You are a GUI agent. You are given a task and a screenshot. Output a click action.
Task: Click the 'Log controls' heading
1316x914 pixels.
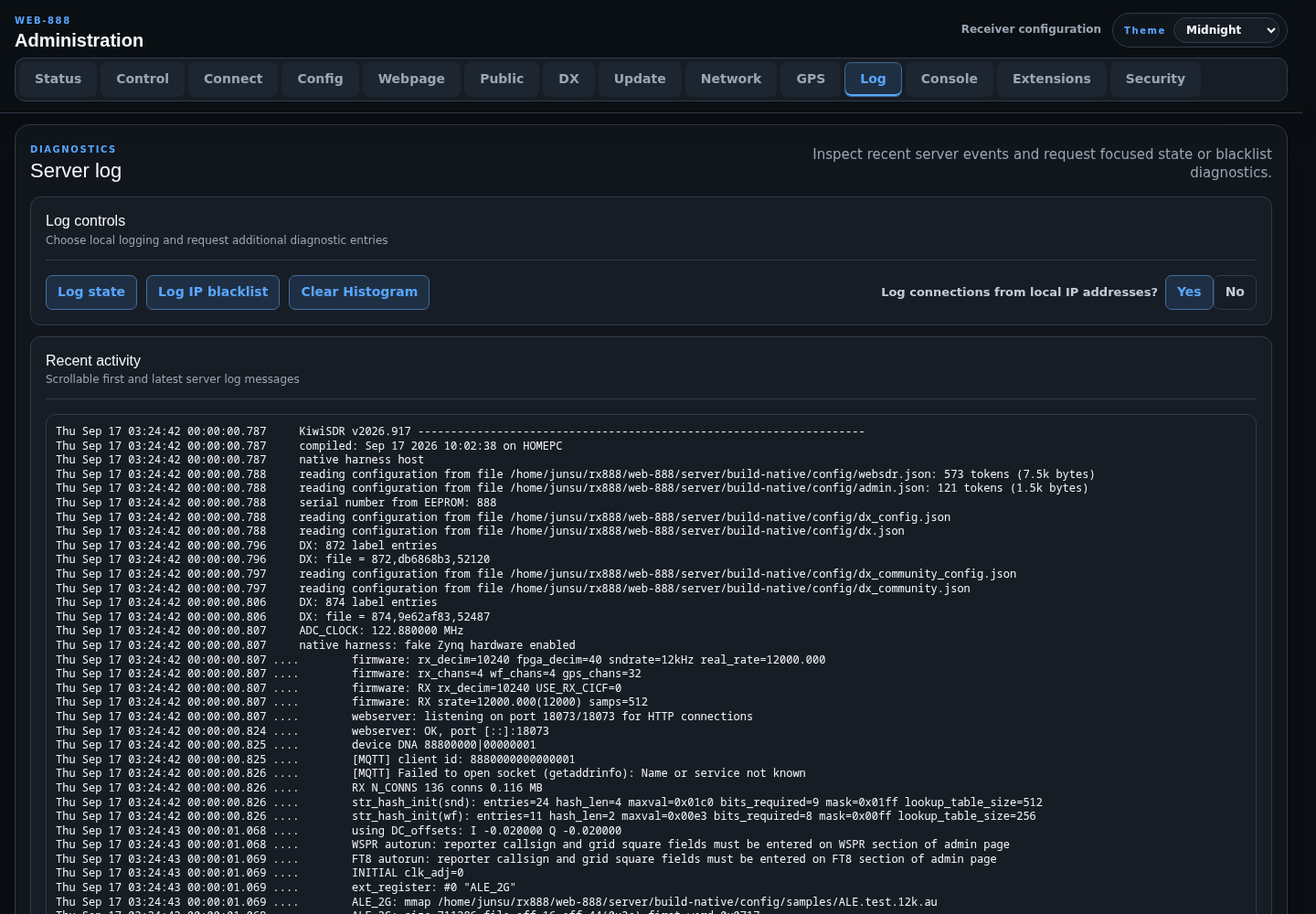coord(86,221)
